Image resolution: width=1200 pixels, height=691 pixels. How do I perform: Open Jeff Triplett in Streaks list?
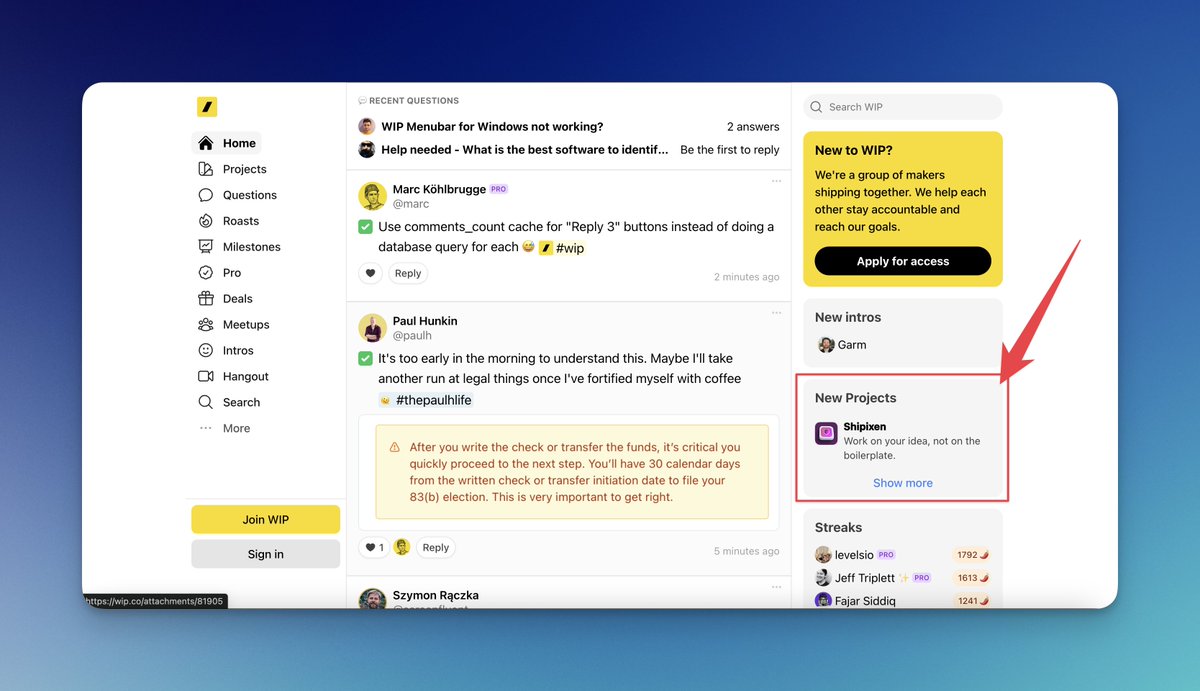tap(864, 578)
